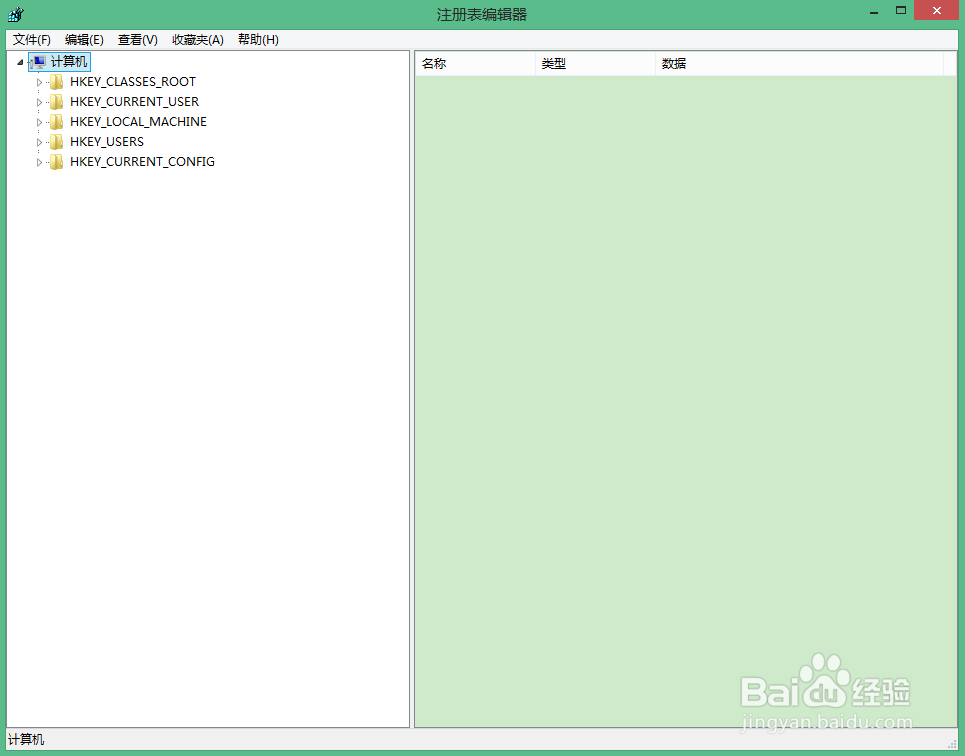This screenshot has width=965, height=756.
Task: Expand the HKEY_CURRENT_USER key
Action: (39, 102)
